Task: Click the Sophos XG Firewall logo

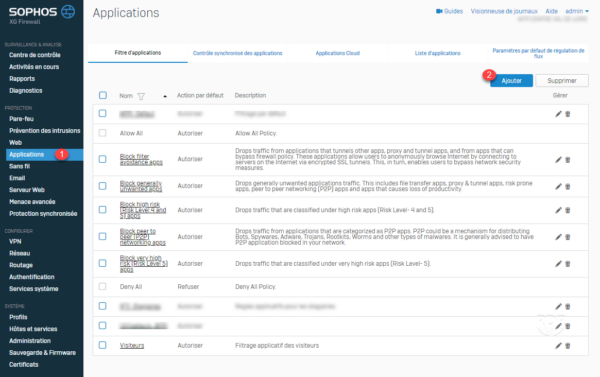Action: 41,15
